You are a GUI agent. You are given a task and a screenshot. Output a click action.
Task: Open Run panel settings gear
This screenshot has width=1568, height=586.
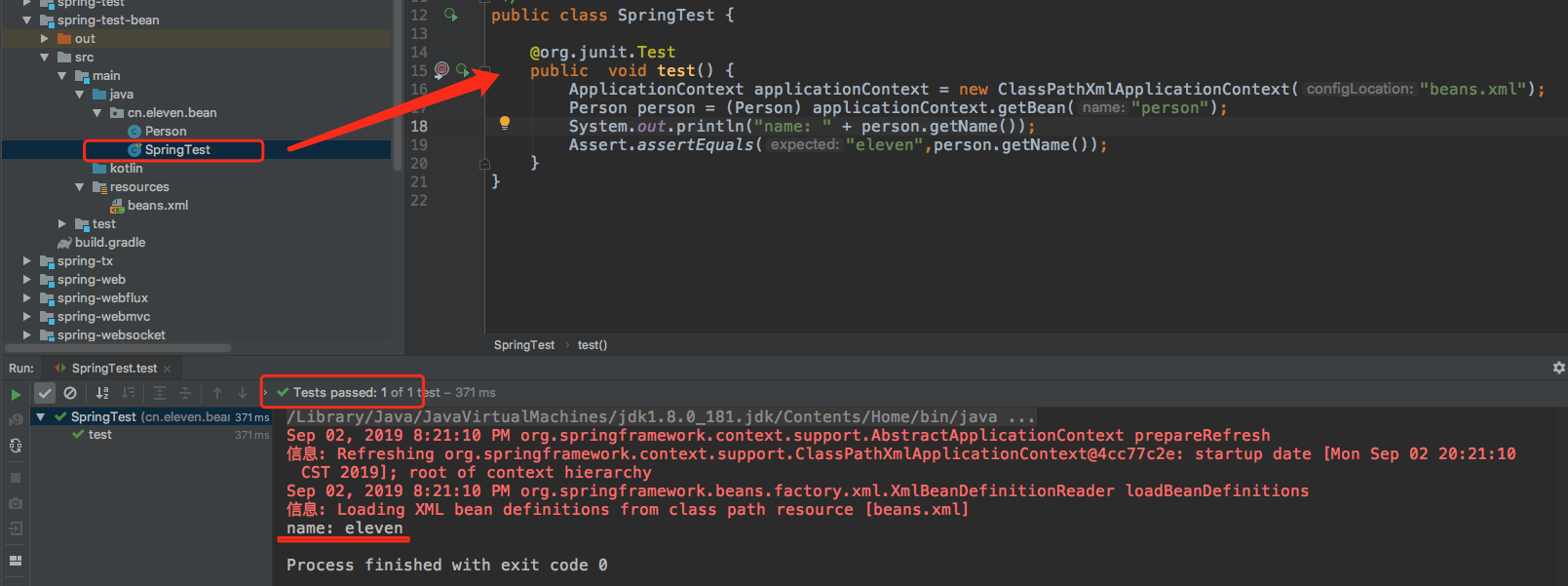[x=1559, y=368]
